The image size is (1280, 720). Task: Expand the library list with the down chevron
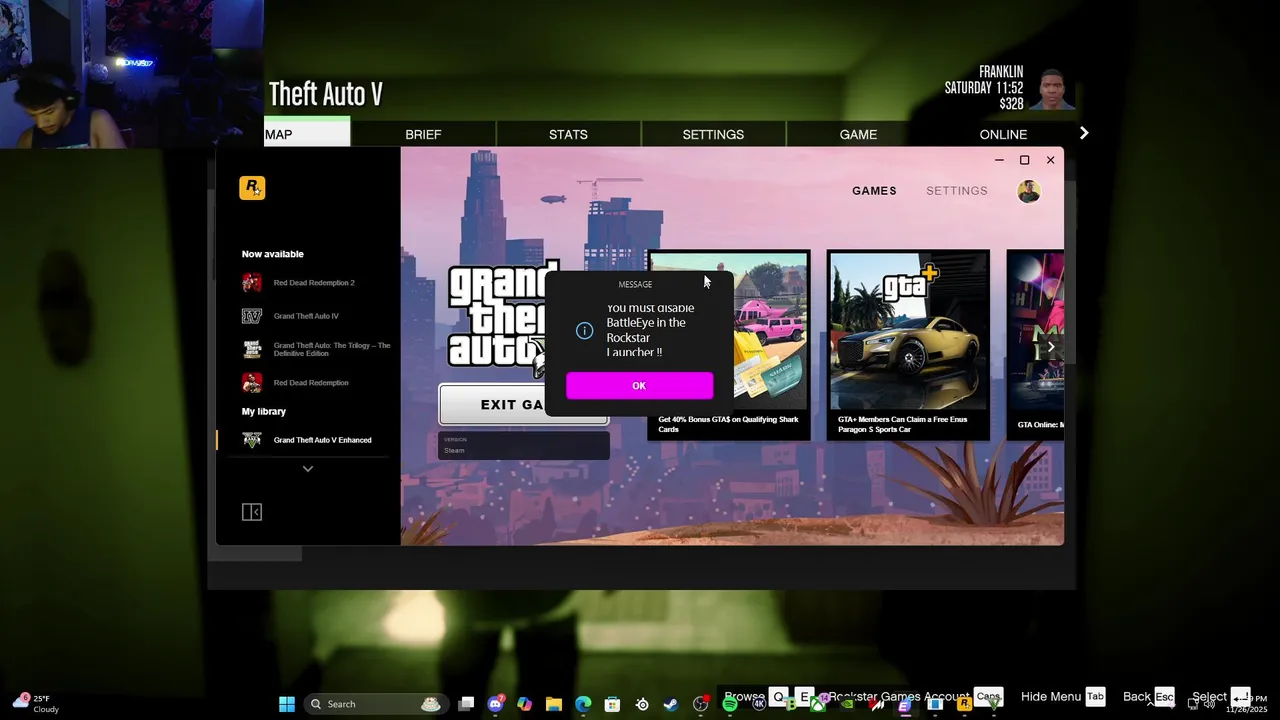tap(308, 469)
